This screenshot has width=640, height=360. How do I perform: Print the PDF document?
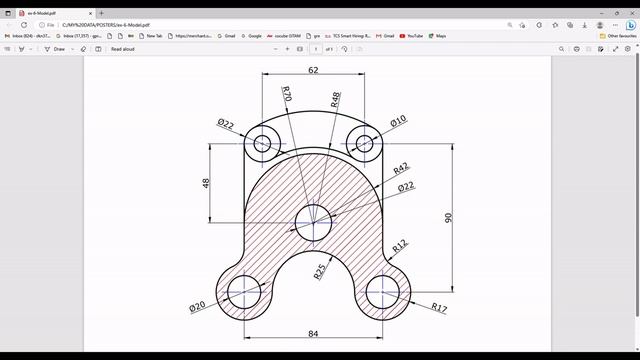click(576, 49)
